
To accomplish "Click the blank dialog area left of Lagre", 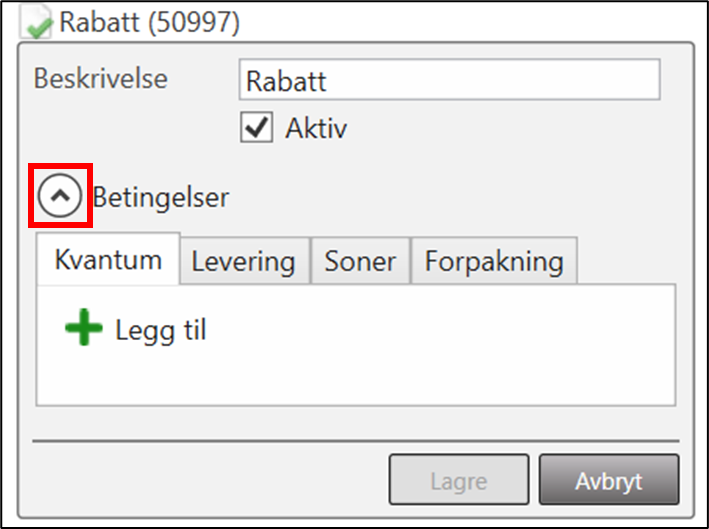I will pyautogui.click(x=210, y=481).
